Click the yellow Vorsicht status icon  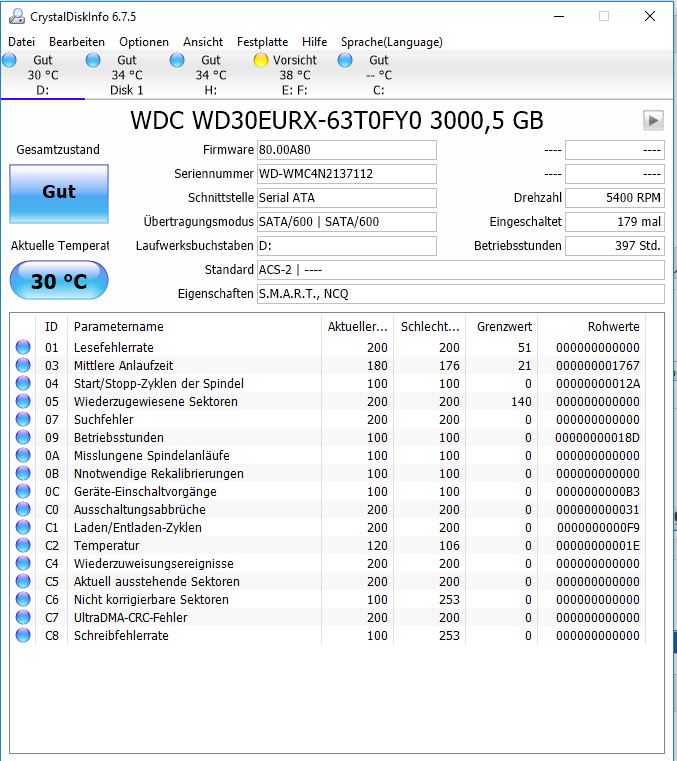coord(261,60)
